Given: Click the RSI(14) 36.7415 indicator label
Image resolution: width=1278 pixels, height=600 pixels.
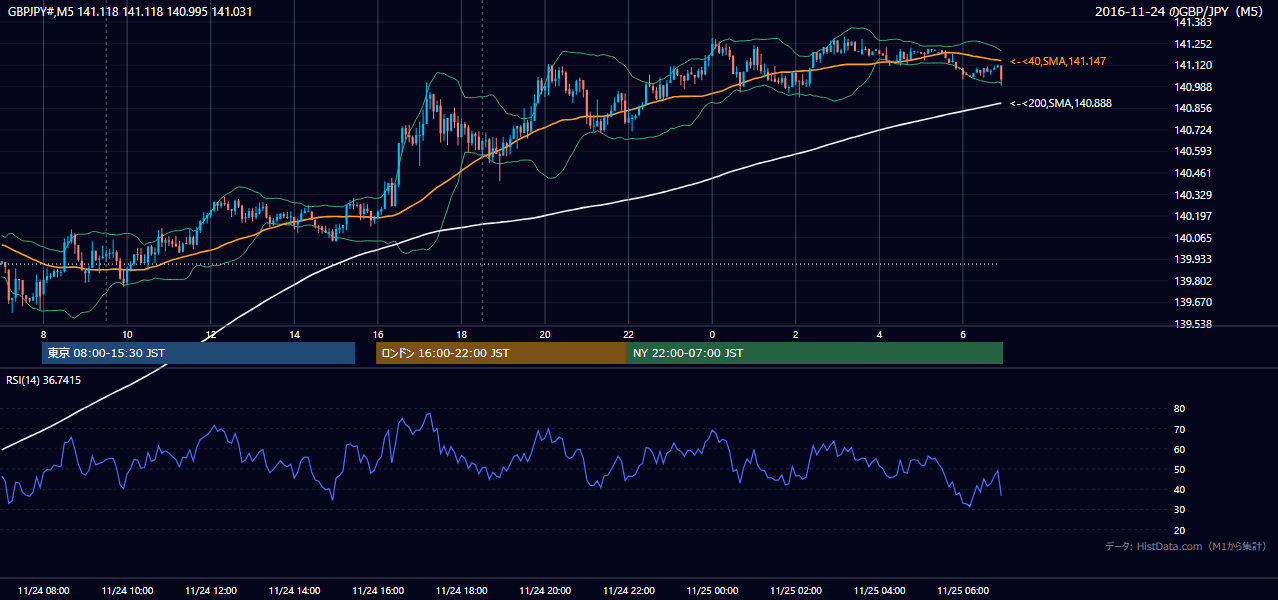Looking at the screenshot, I should click(x=44, y=380).
